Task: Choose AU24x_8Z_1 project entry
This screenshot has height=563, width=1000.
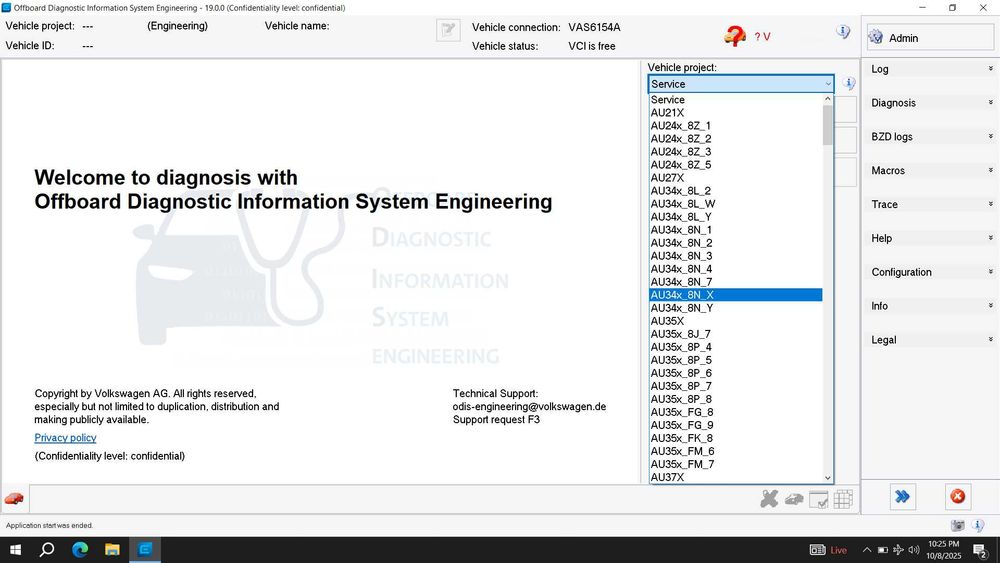Action: pyautogui.click(x=735, y=126)
